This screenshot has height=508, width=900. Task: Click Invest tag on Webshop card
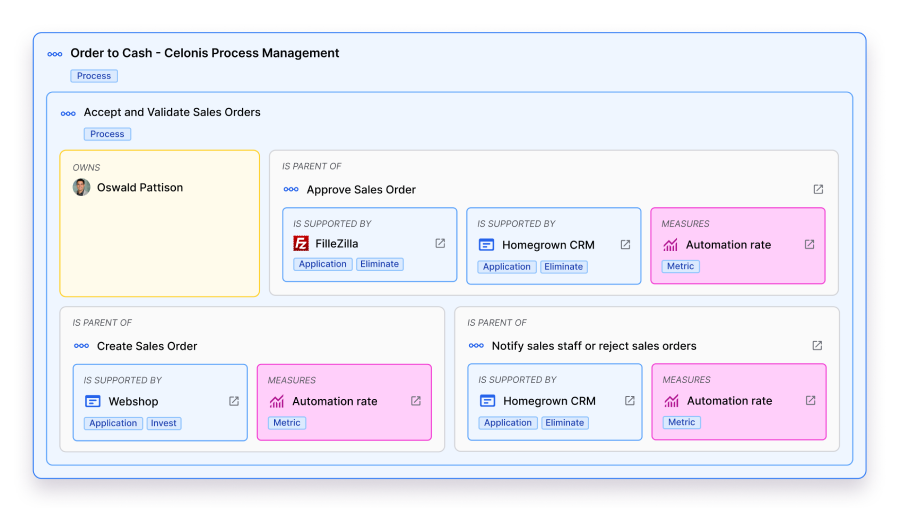(x=164, y=423)
